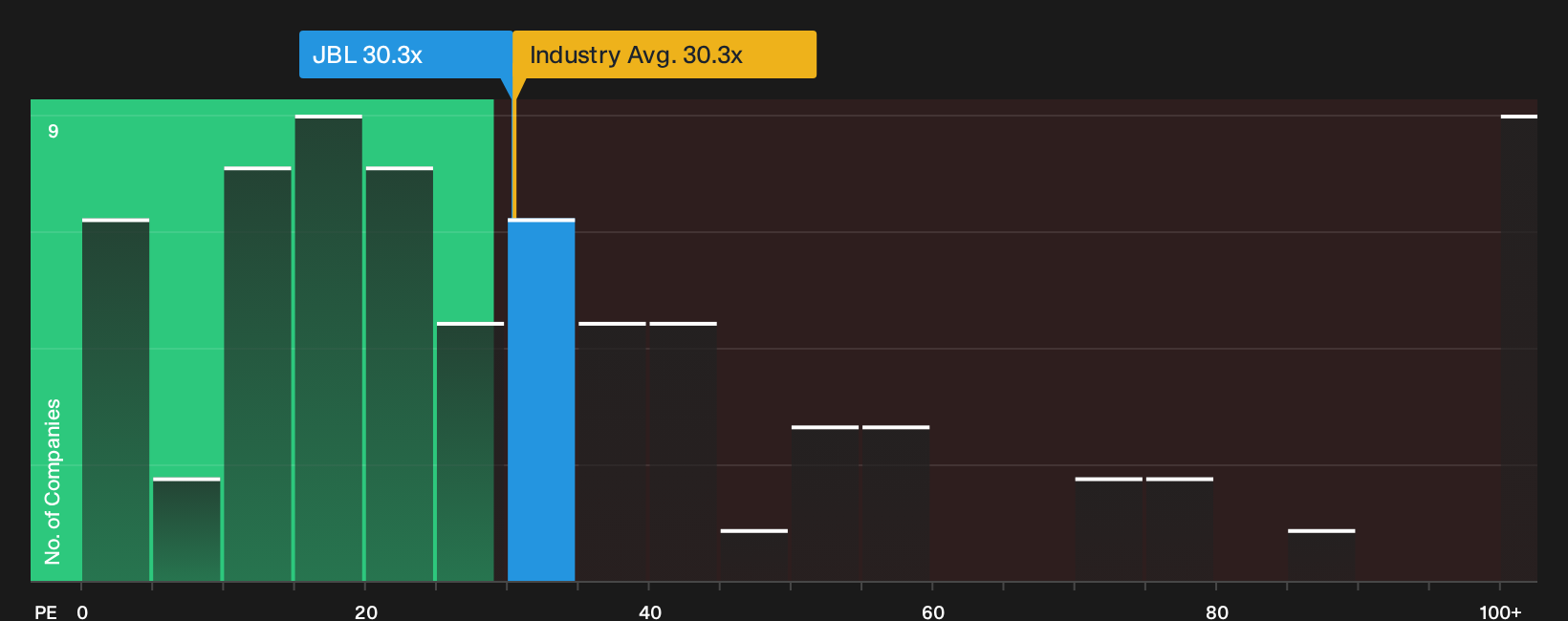This screenshot has width=1568, height=621.
Task: Select the first green bar at PE 0-5
Action: tap(116, 400)
